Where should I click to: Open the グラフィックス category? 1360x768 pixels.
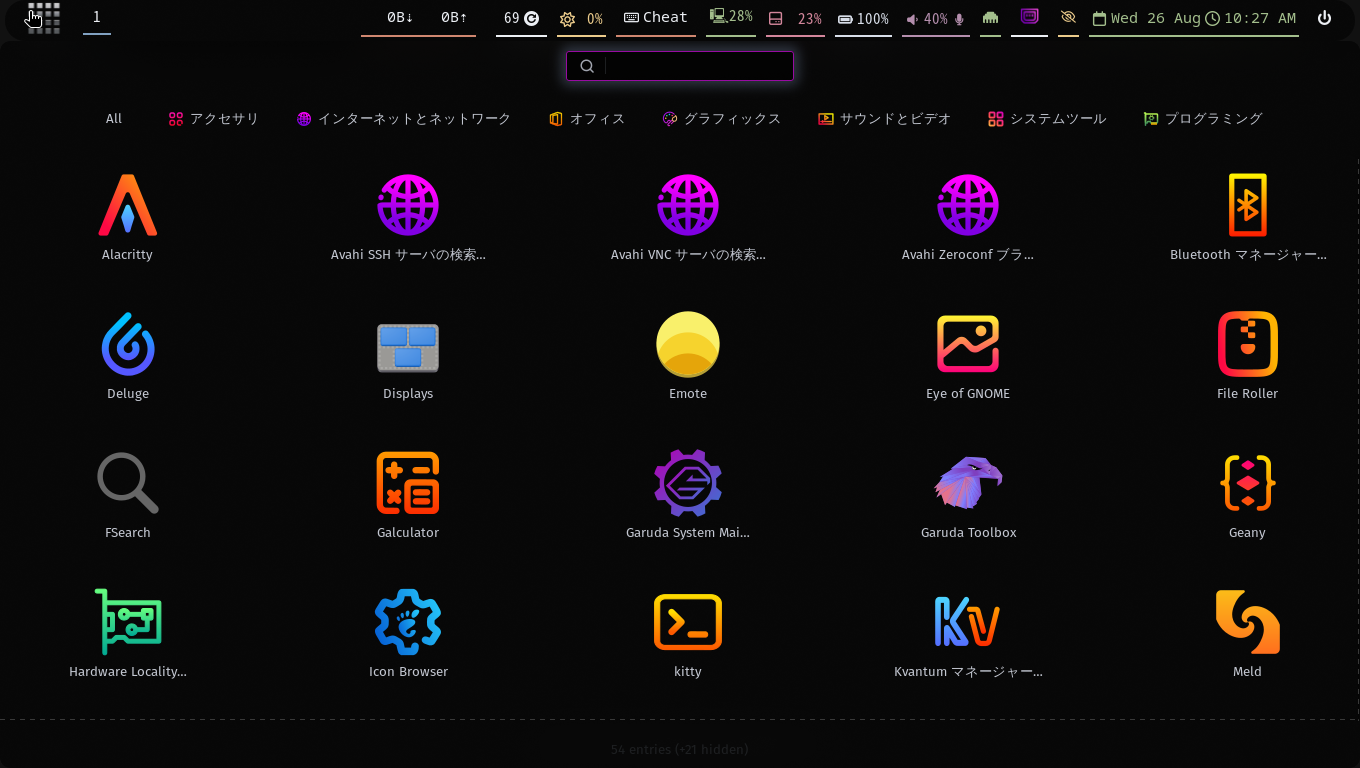point(722,119)
